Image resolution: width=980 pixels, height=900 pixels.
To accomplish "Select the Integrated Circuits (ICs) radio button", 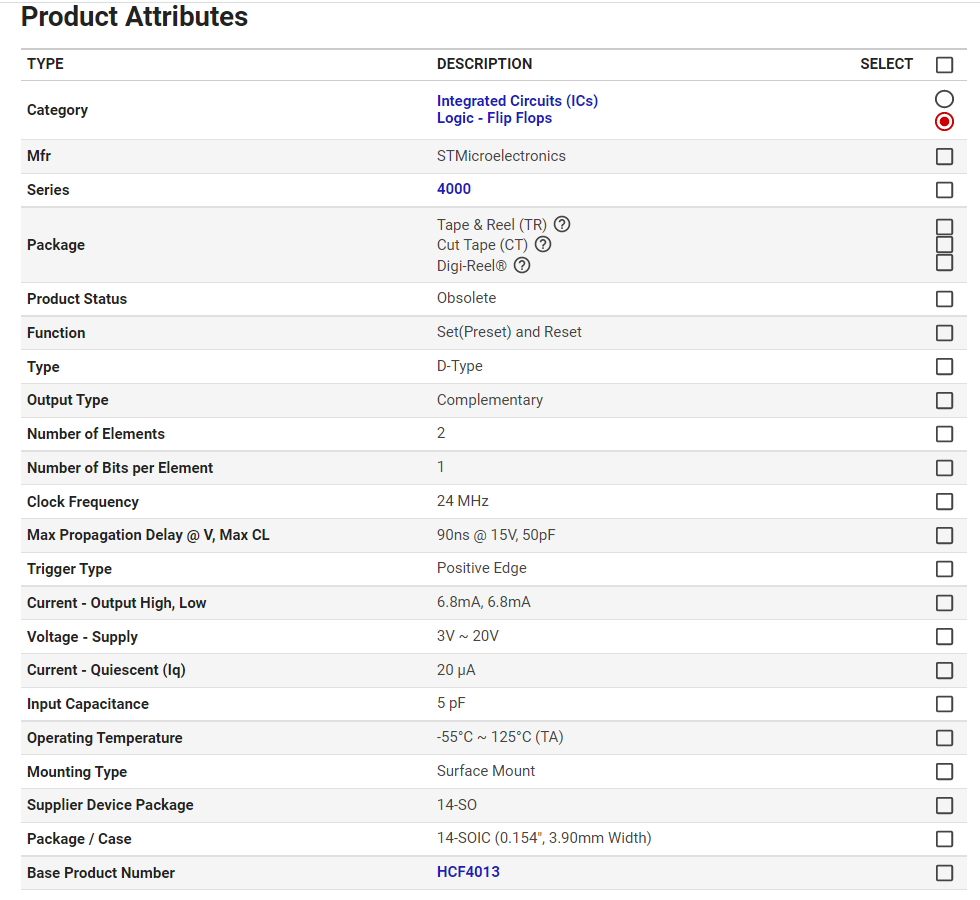I will pyautogui.click(x=944, y=99).
